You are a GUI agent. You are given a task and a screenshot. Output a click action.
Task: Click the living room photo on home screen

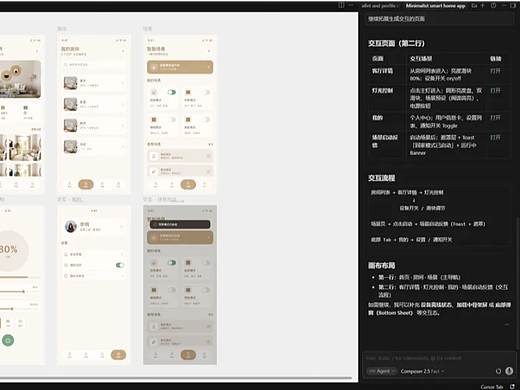click(x=20, y=79)
